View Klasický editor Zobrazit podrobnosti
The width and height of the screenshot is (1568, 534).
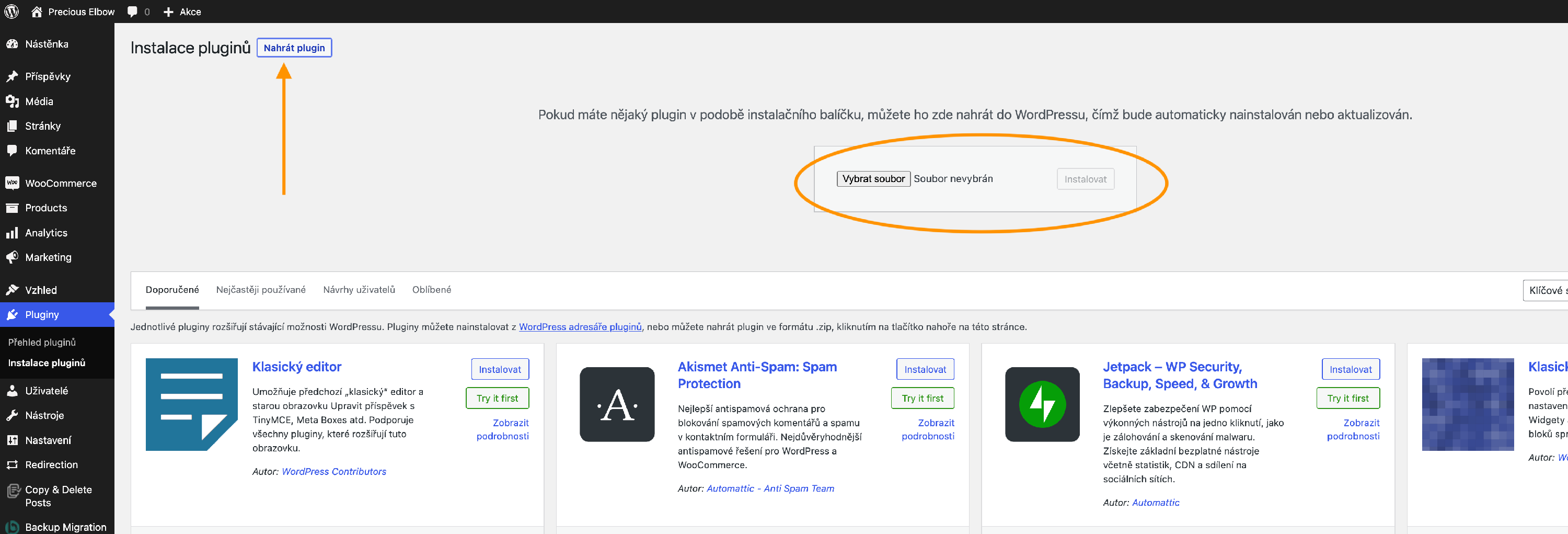[x=503, y=429]
